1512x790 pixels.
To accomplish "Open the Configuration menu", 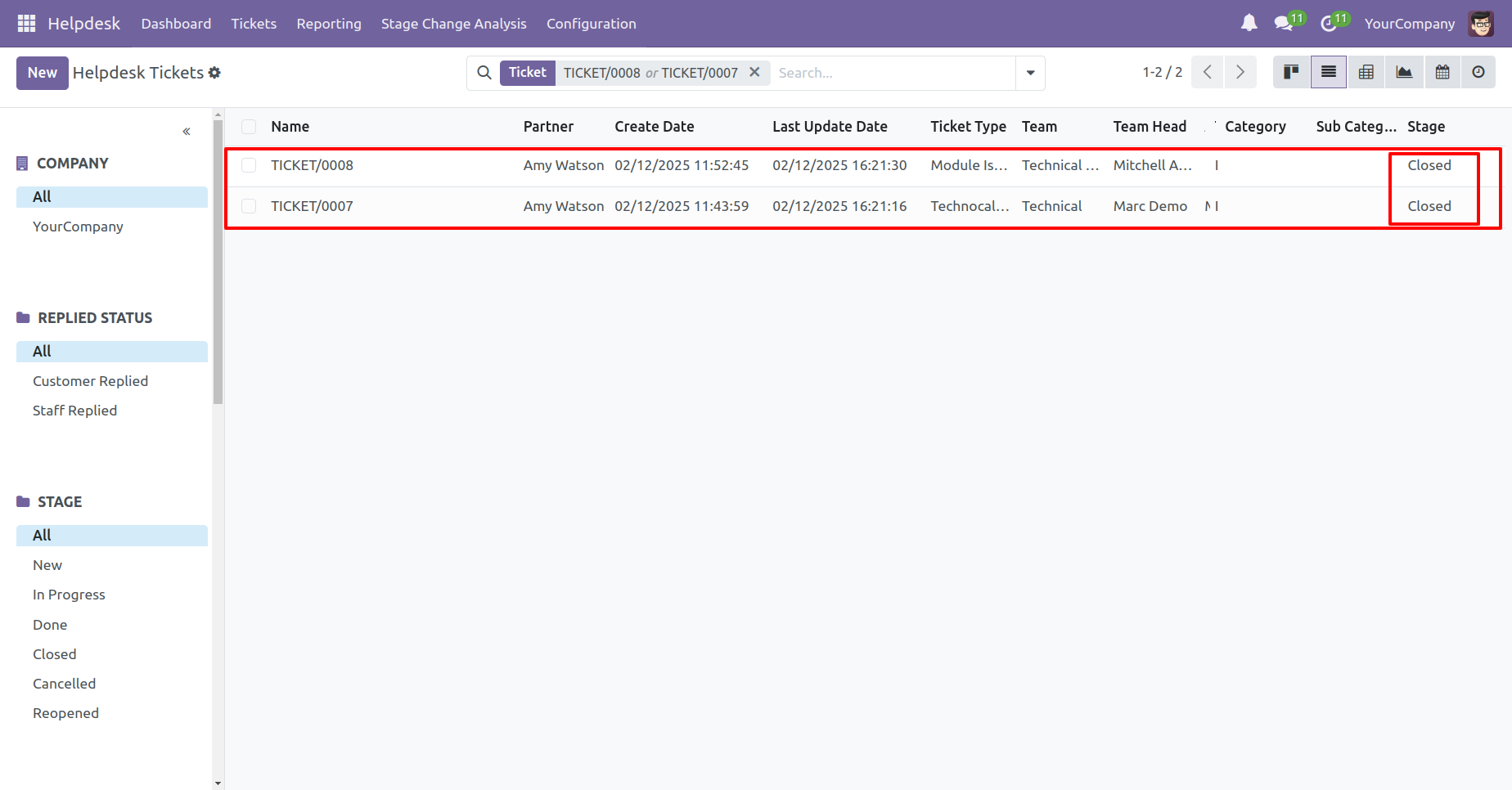I will (x=592, y=24).
